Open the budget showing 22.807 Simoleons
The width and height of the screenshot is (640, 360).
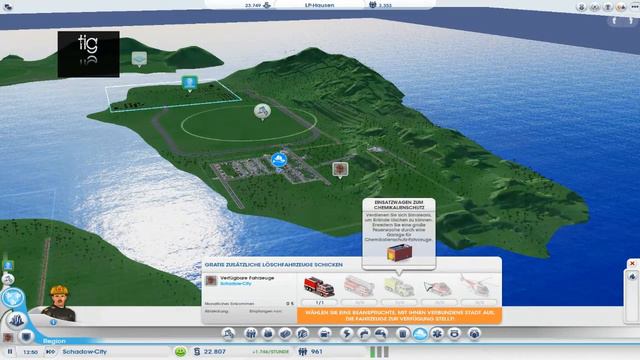(x=209, y=351)
